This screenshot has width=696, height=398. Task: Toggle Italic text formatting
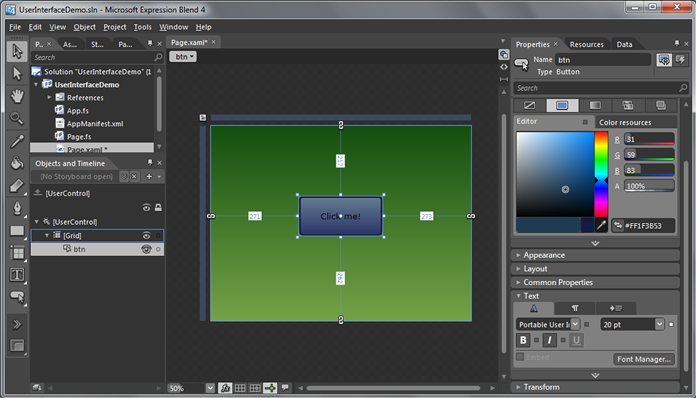550,340
